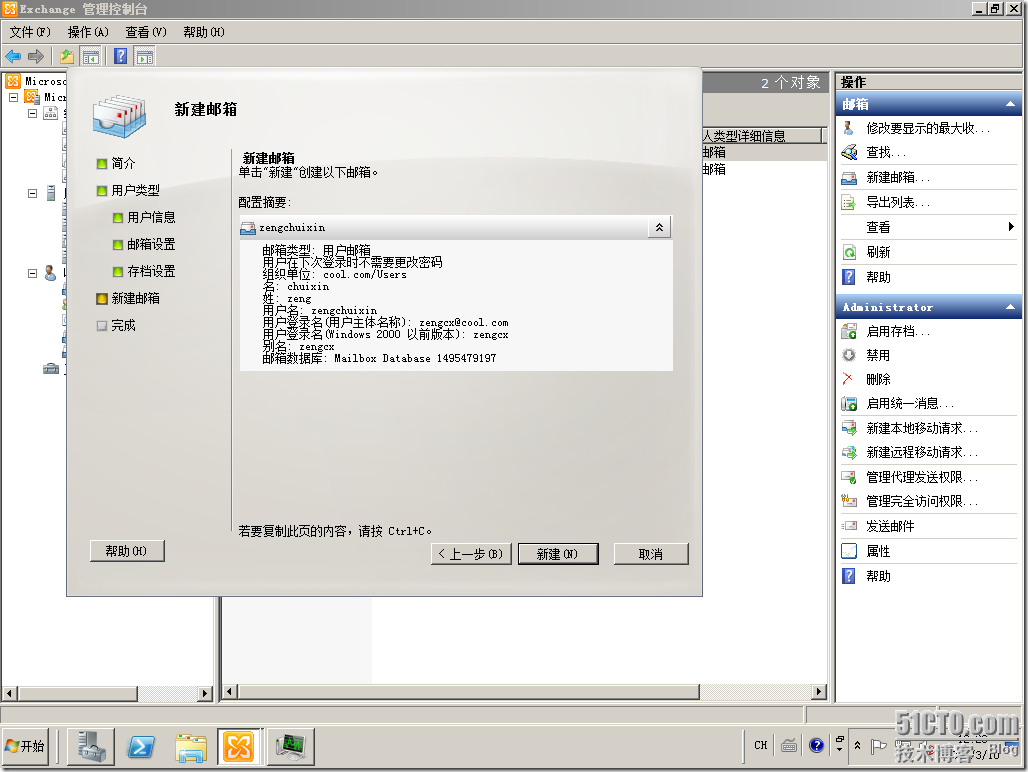Click the 新建(N) button to create mailbox
1028x772 pixels.
tap(558, 553)
